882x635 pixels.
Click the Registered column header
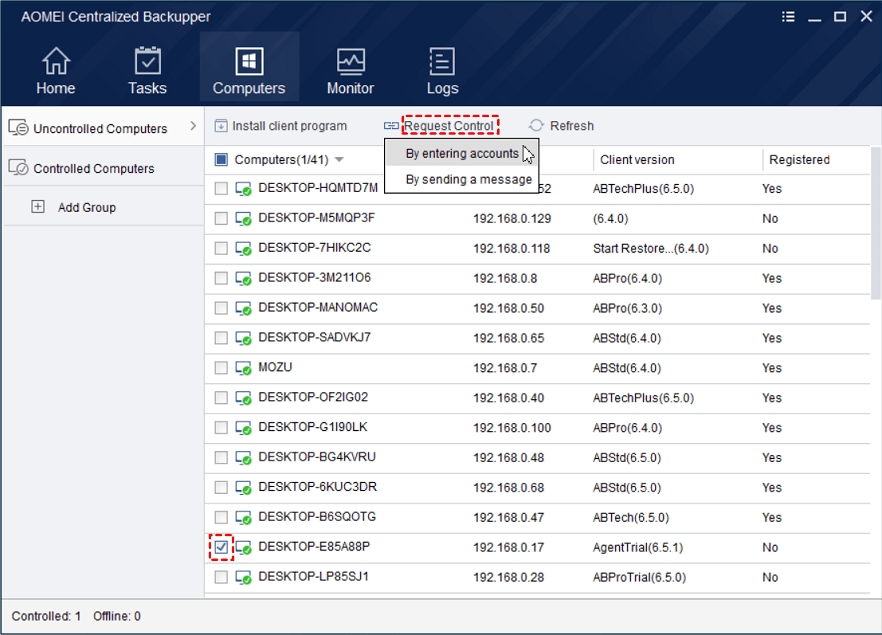799,160
